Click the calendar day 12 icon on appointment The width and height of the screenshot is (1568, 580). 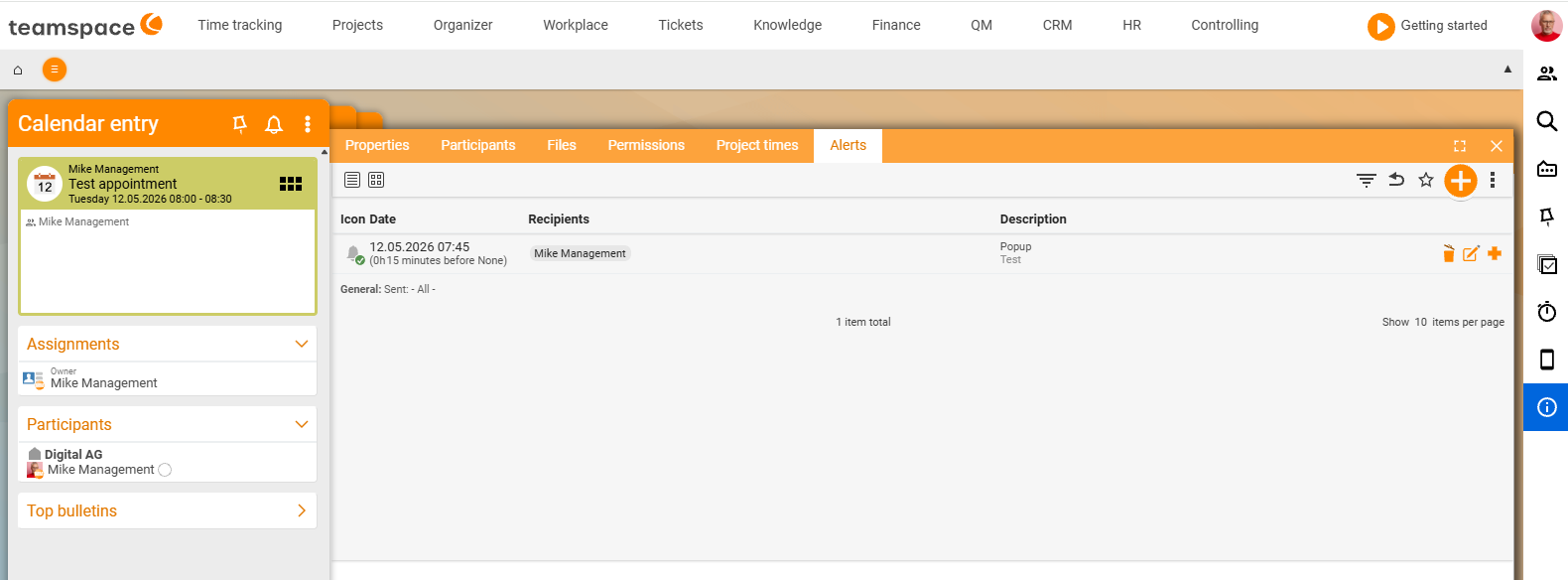coord(45,184)
